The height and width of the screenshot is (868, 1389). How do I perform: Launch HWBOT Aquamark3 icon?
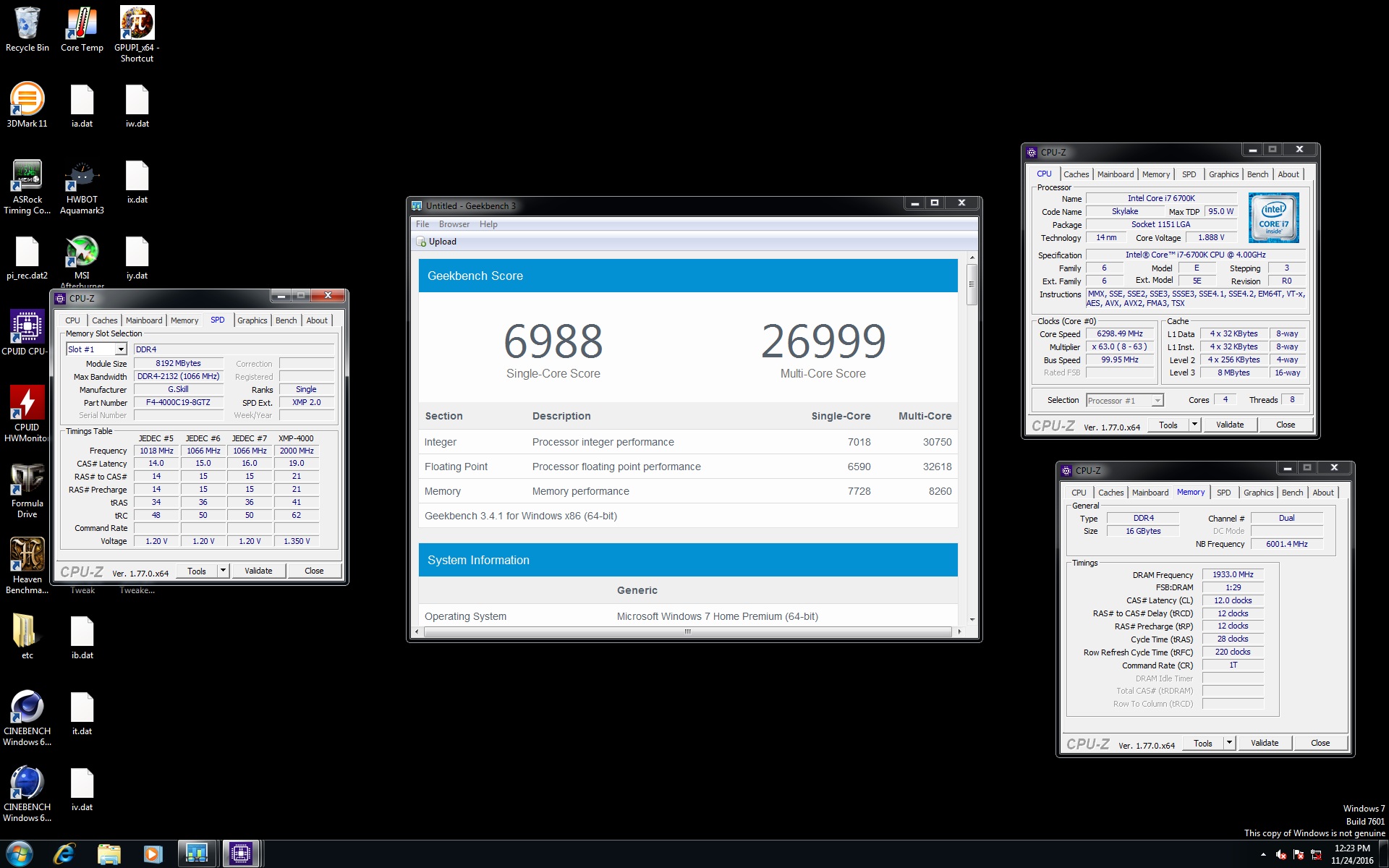(x=82, y=187)
